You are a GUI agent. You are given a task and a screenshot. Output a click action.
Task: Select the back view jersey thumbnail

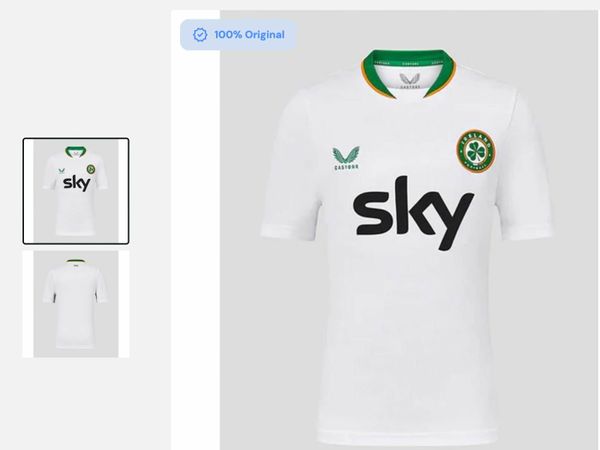pyautogui.click(x=76, y=304)
